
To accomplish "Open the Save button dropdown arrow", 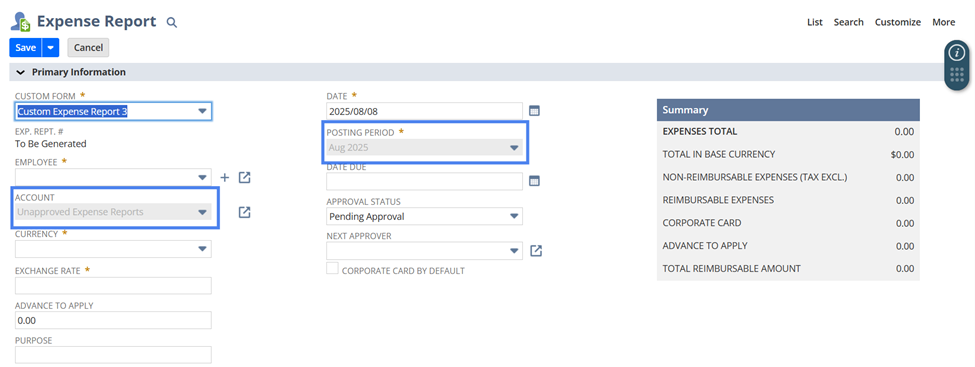I will coord(50,47).
